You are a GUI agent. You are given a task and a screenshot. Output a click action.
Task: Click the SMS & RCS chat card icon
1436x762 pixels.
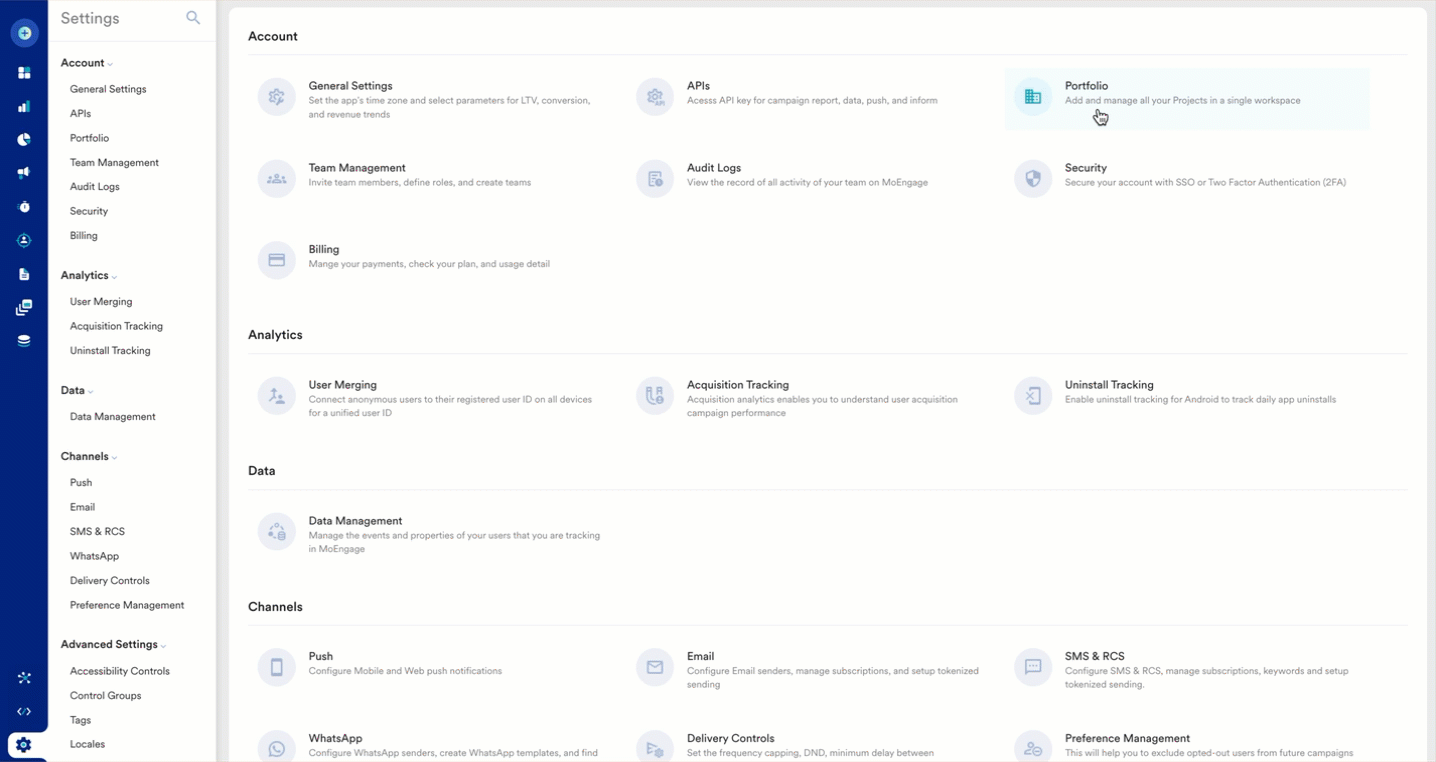[1033, 667]
